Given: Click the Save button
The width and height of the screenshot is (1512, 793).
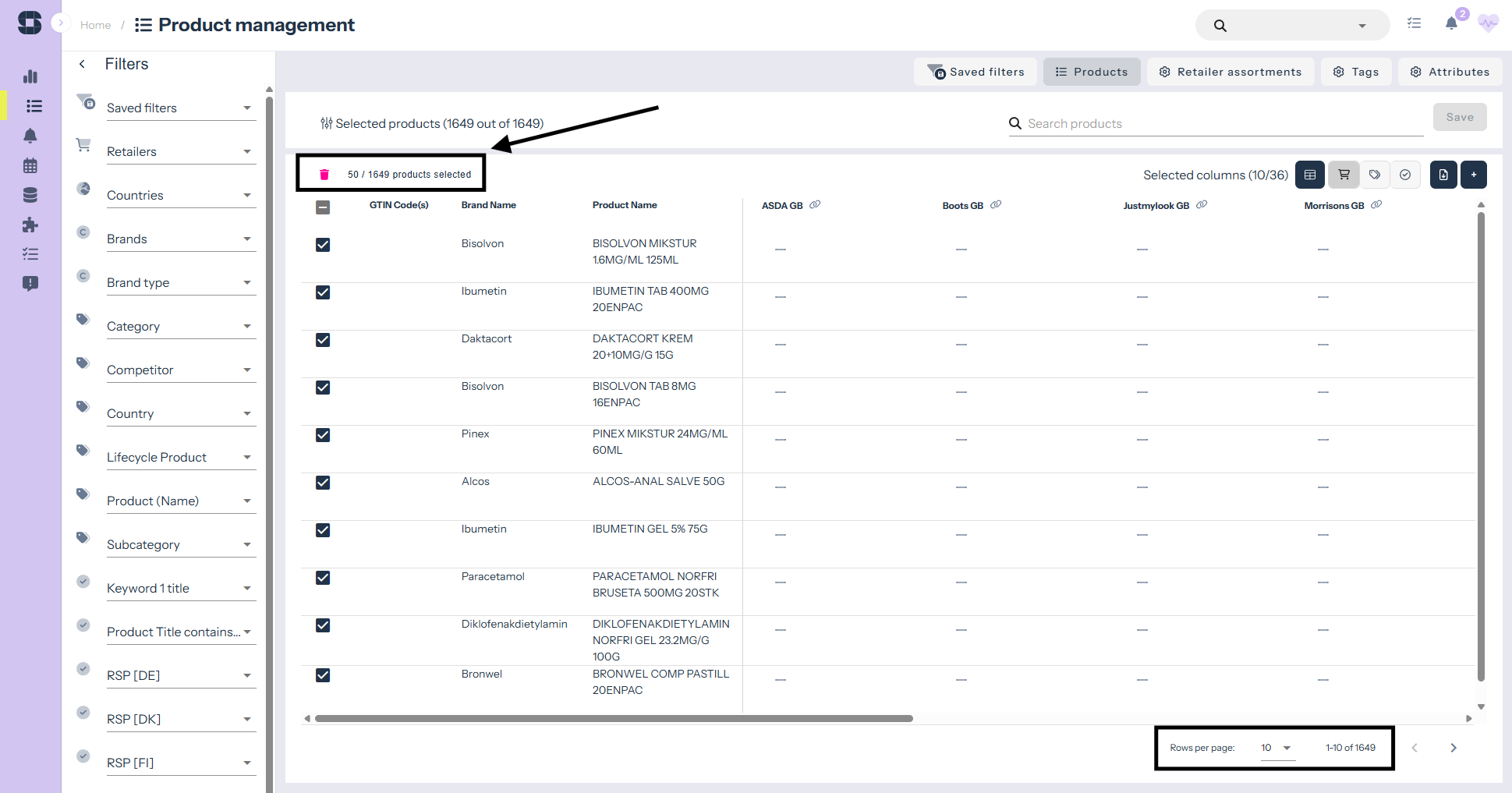Looking at the screenshot, I should coord(1459,117).
